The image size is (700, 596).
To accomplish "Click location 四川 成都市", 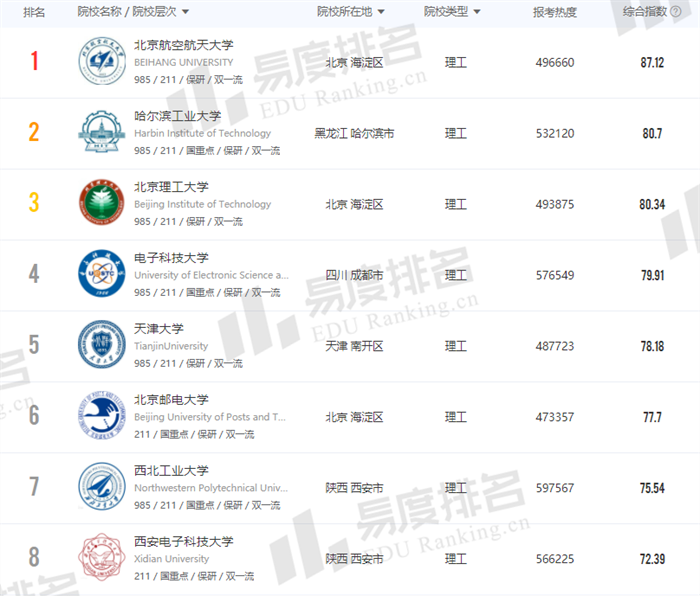I will click(x=354, y=275).
